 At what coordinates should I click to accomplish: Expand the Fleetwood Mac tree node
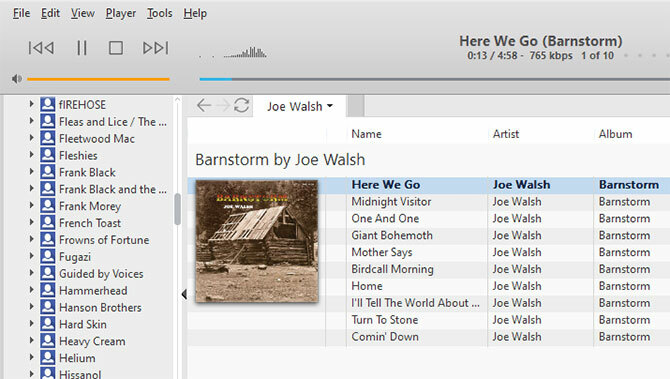(31, 138)
